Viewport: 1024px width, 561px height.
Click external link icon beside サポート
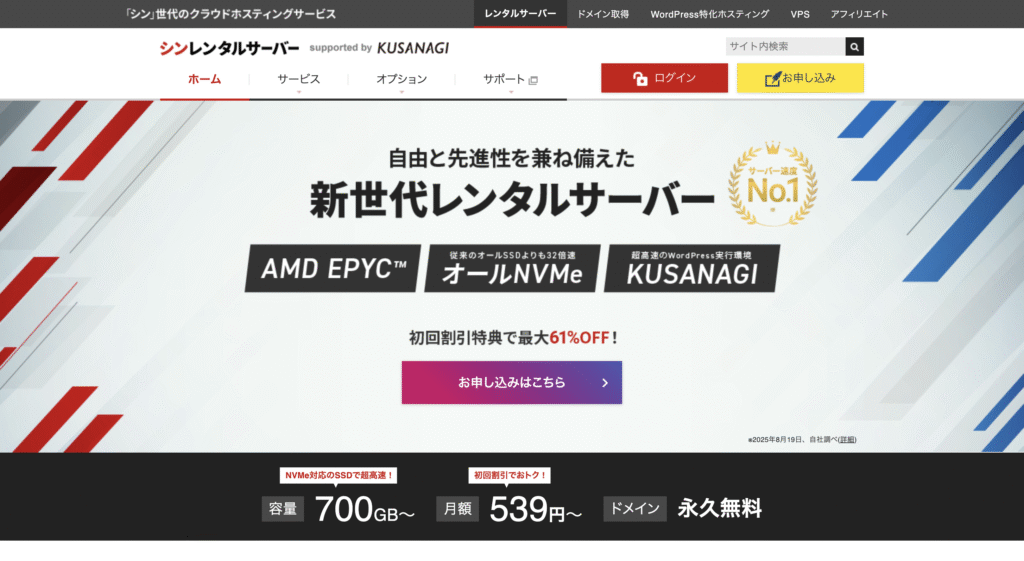pyautogui.click(x=533, y=80)
